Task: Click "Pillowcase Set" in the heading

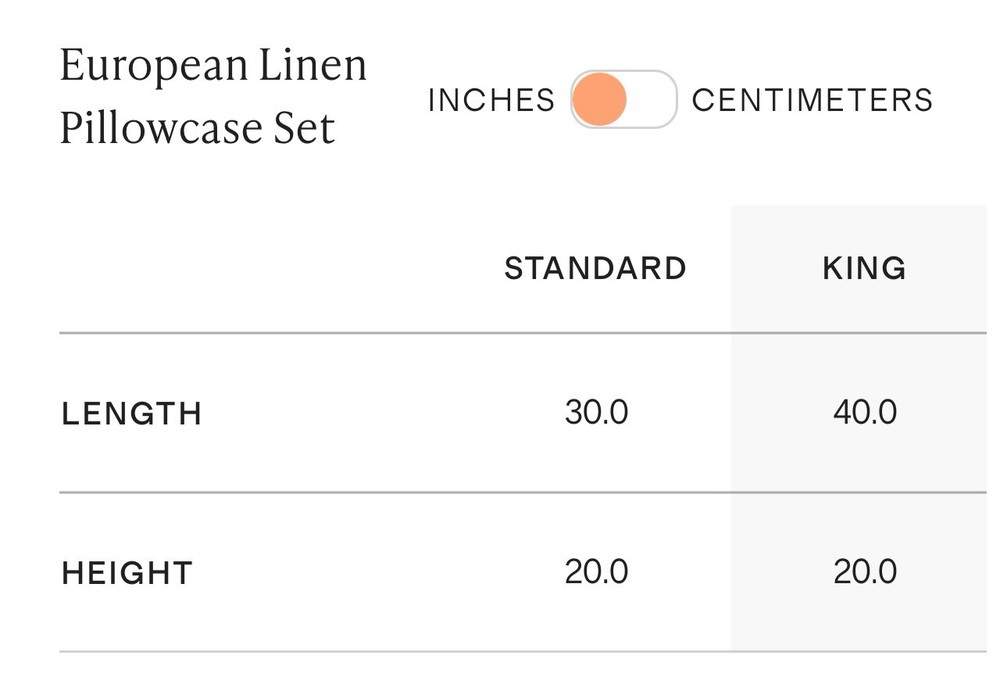Action: [x=197, y=130]
